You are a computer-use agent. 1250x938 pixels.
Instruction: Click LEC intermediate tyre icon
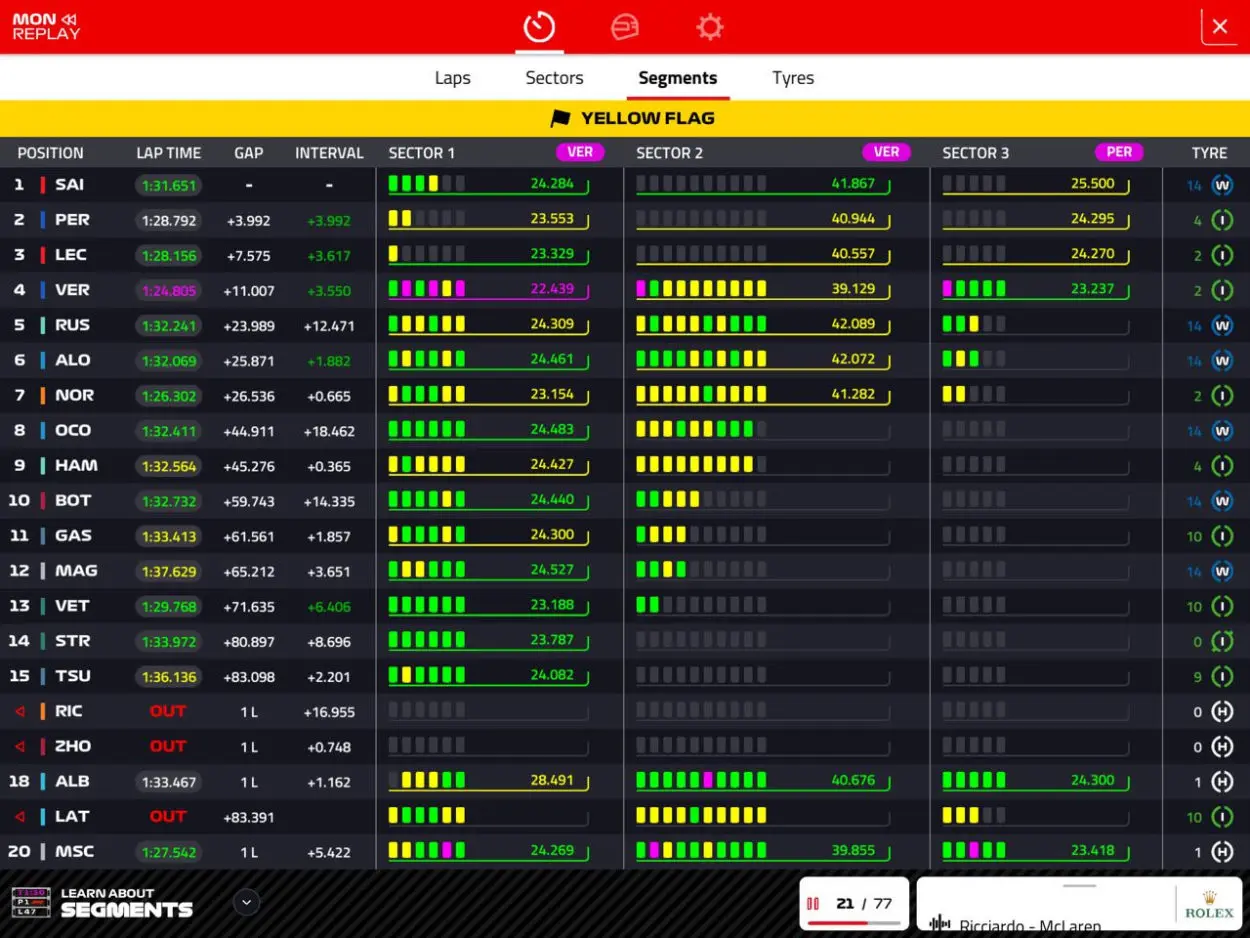coord(1222,255)
